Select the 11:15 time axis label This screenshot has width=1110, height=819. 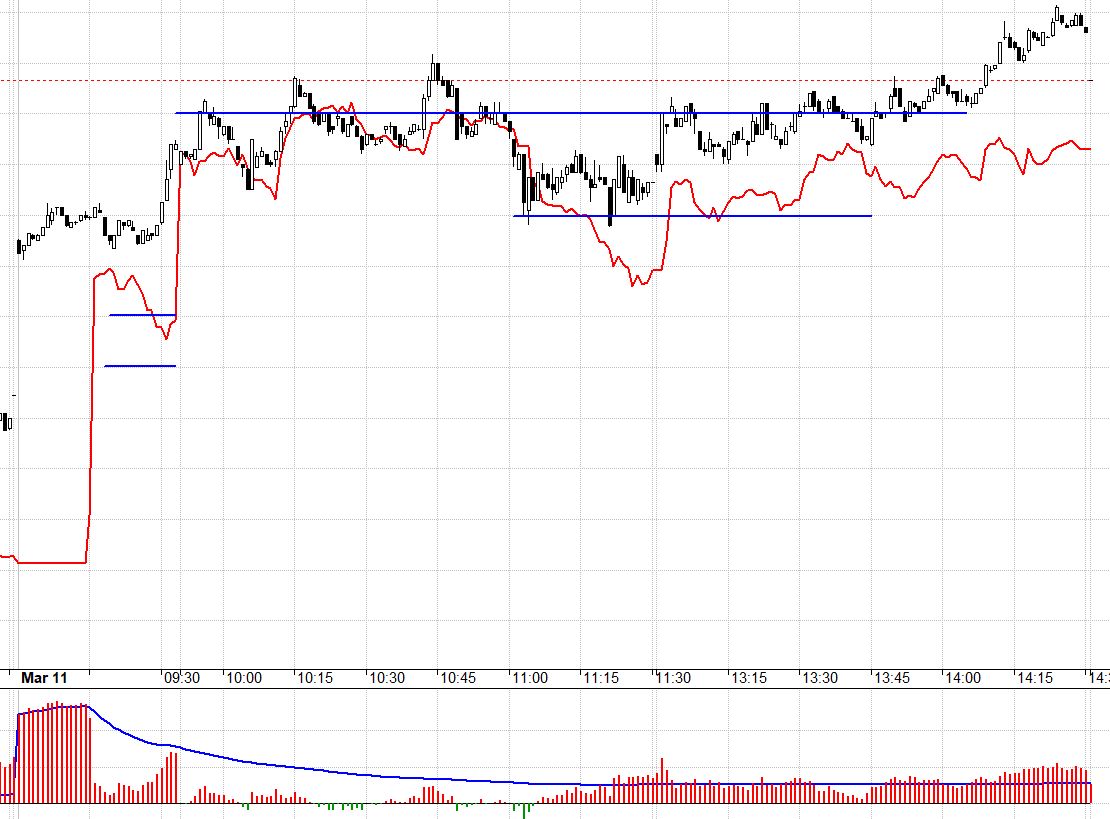tap(601, 678)
